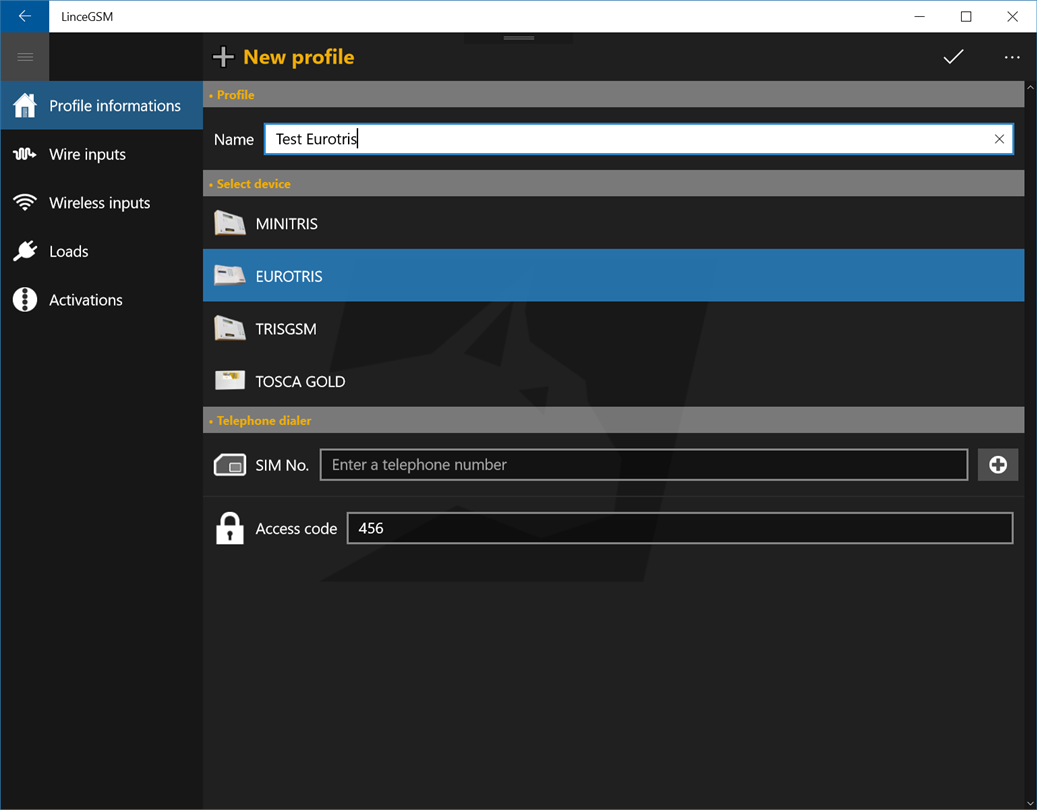Open the more options ellipsis menu
This screenshot has height=810, width=1037.
pos(1012,57)
